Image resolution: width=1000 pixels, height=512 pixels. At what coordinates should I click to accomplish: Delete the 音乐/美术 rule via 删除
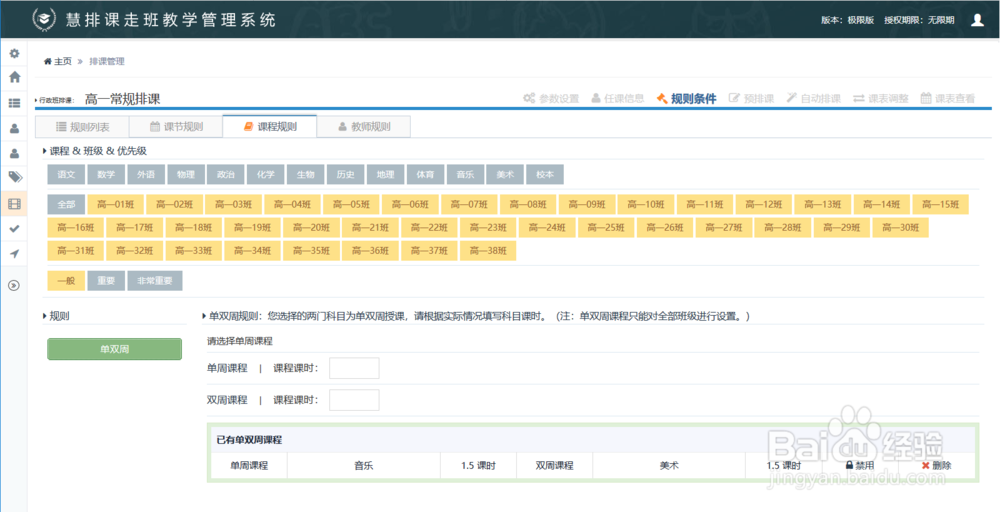936,465
